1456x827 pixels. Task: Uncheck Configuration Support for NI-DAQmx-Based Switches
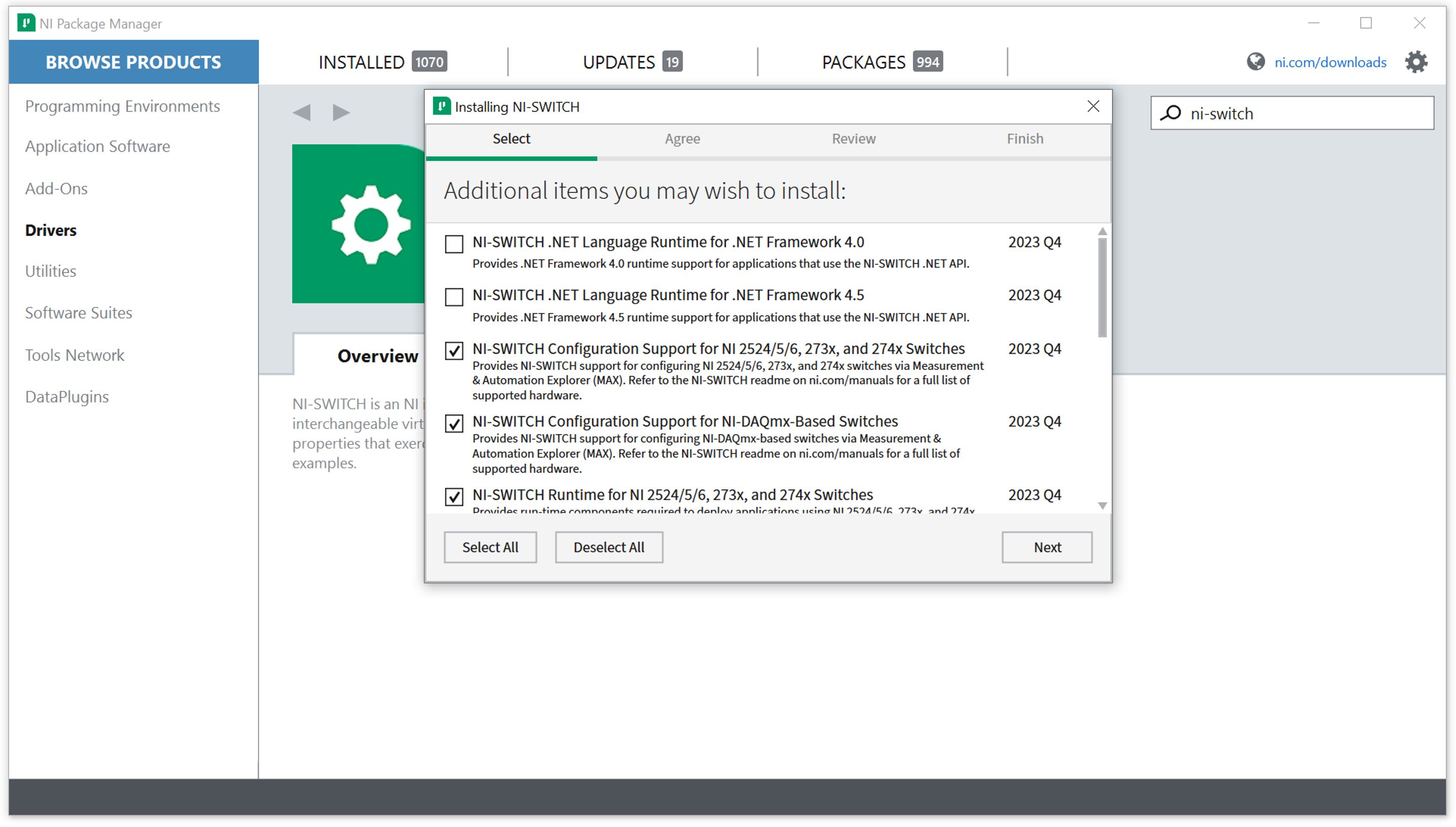(x=454, y=423)
